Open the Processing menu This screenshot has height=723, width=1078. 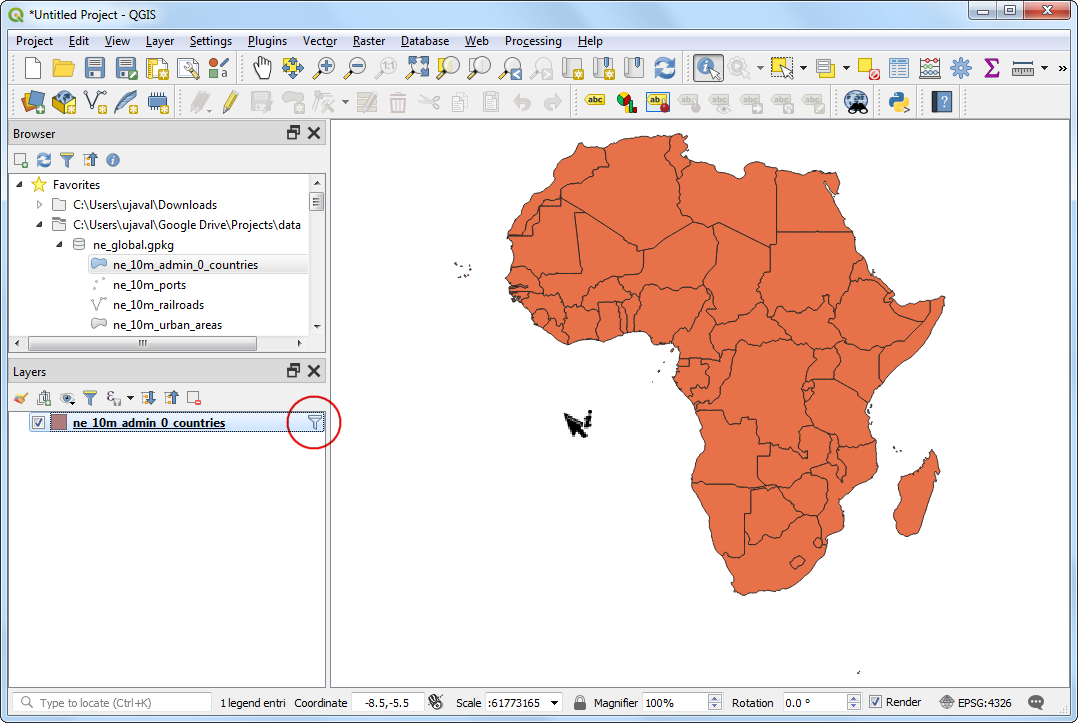point(532,41)
